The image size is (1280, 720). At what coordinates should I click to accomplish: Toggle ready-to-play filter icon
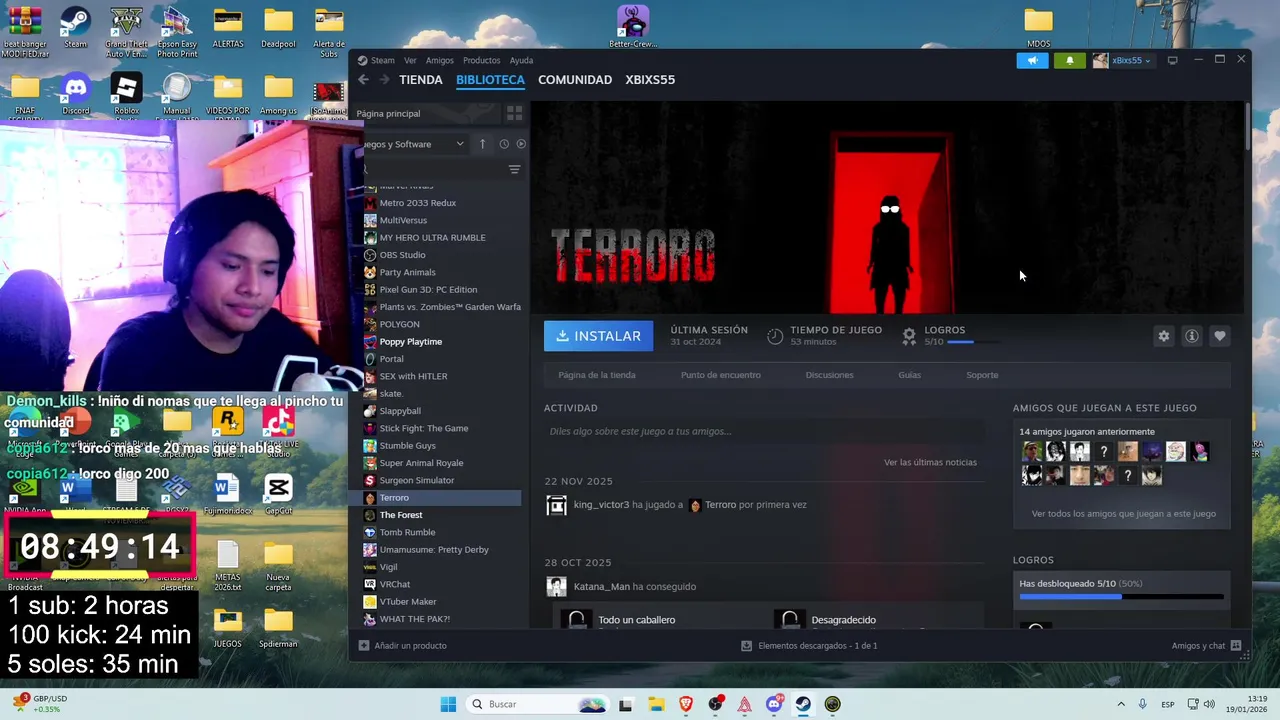pyautogui.click(x=521, y=144)
